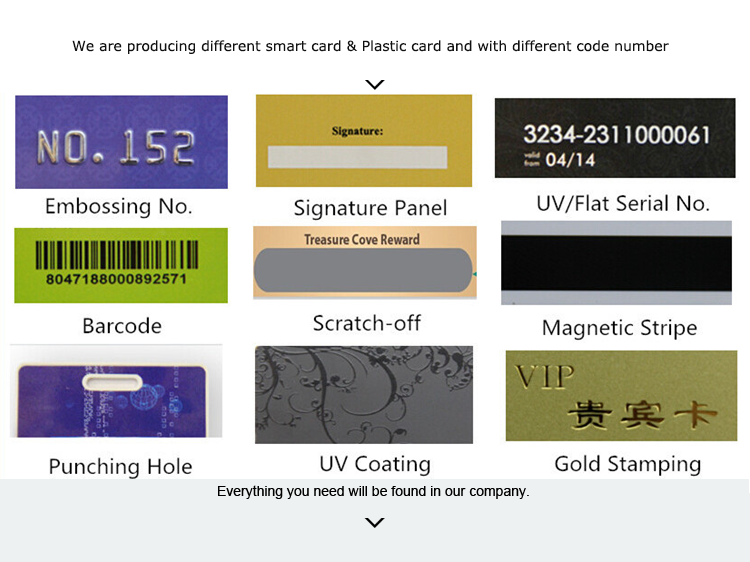The height and width of the screenshot is (562, 750).
Task: Click the Punching Hole caption
Action: (x=121, y=467)
